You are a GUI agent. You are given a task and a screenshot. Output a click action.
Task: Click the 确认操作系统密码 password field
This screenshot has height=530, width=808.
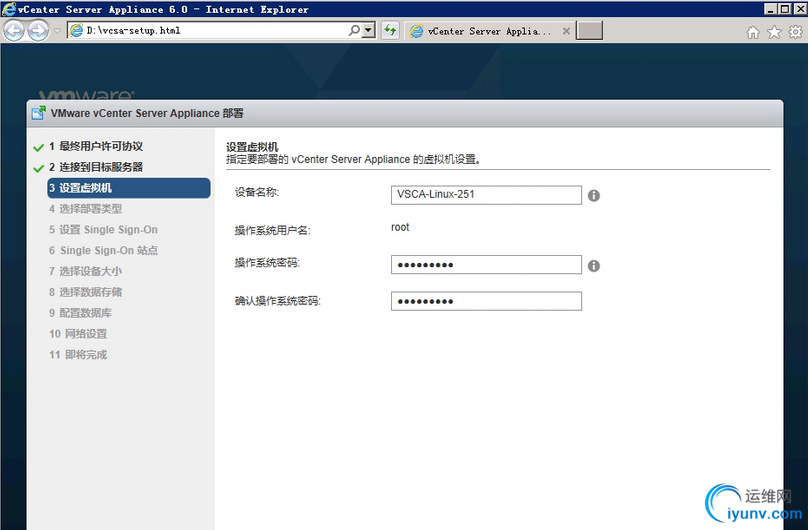pyautogui.click(x=486, y=301)
